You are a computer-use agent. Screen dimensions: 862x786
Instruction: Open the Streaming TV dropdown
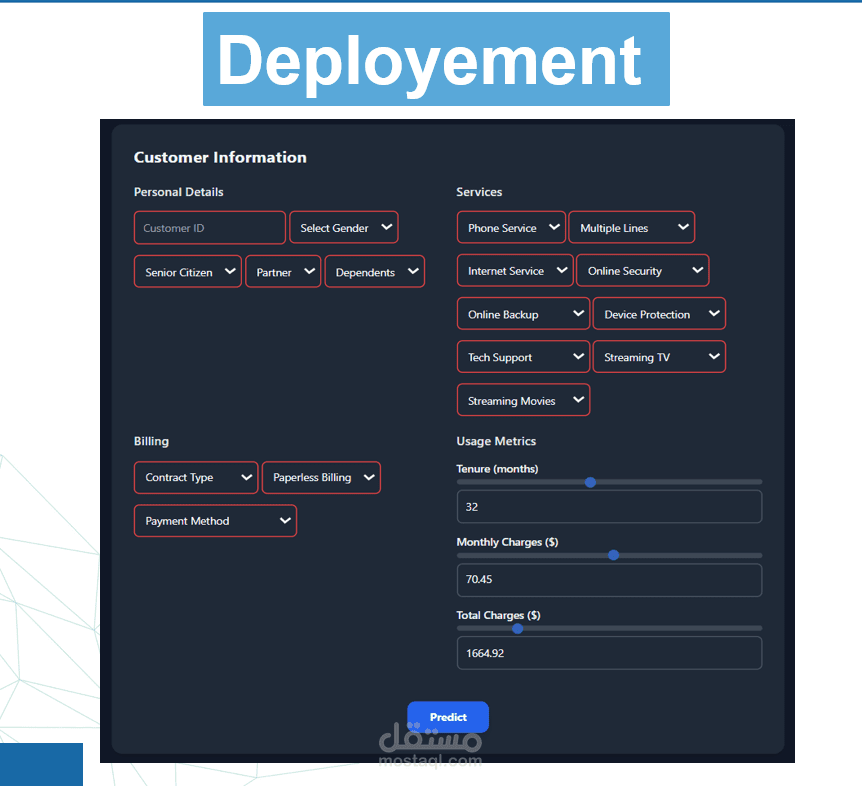[659, 357]
